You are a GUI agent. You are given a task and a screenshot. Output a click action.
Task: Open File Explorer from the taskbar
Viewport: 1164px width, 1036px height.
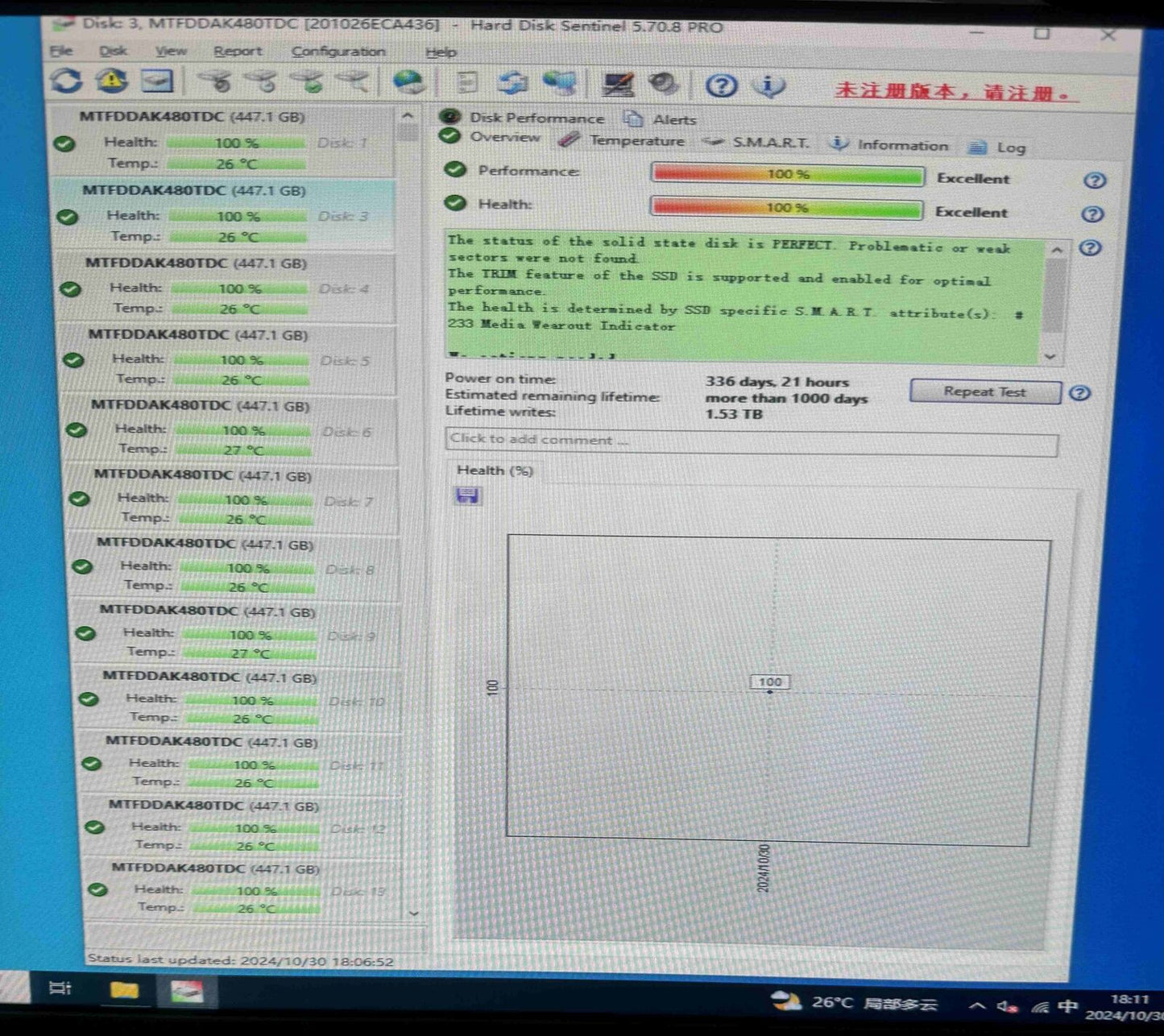coord(124,989)
